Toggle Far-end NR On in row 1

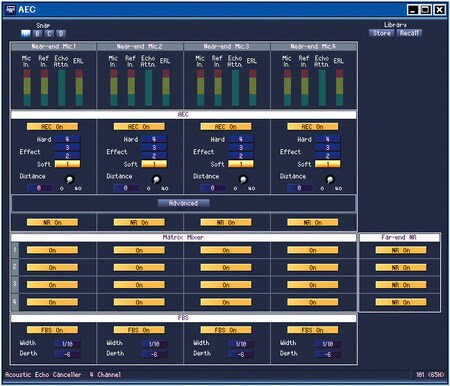point(401,250)
